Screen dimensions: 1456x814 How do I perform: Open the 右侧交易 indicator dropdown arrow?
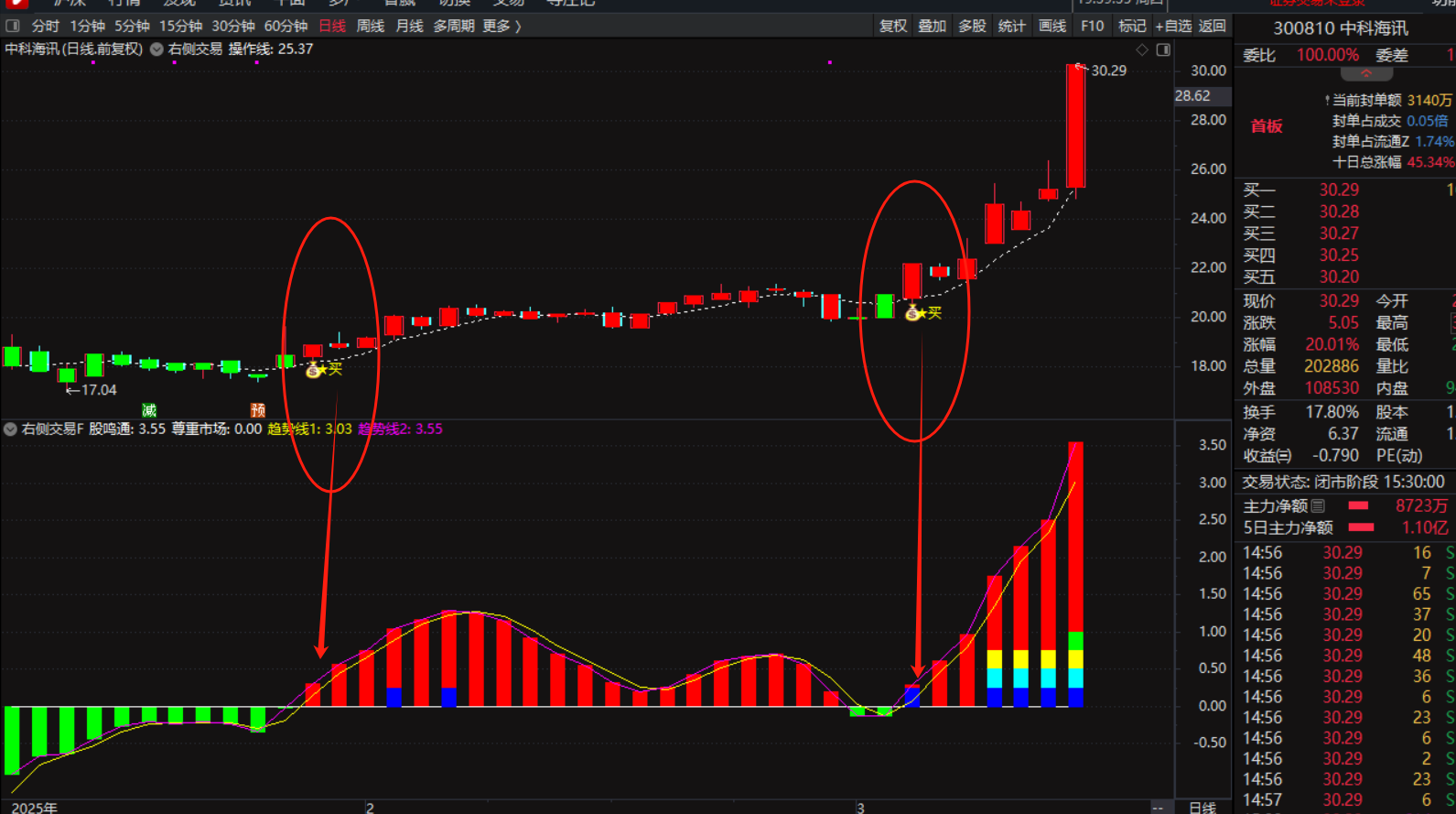click(x=156, y=49)
